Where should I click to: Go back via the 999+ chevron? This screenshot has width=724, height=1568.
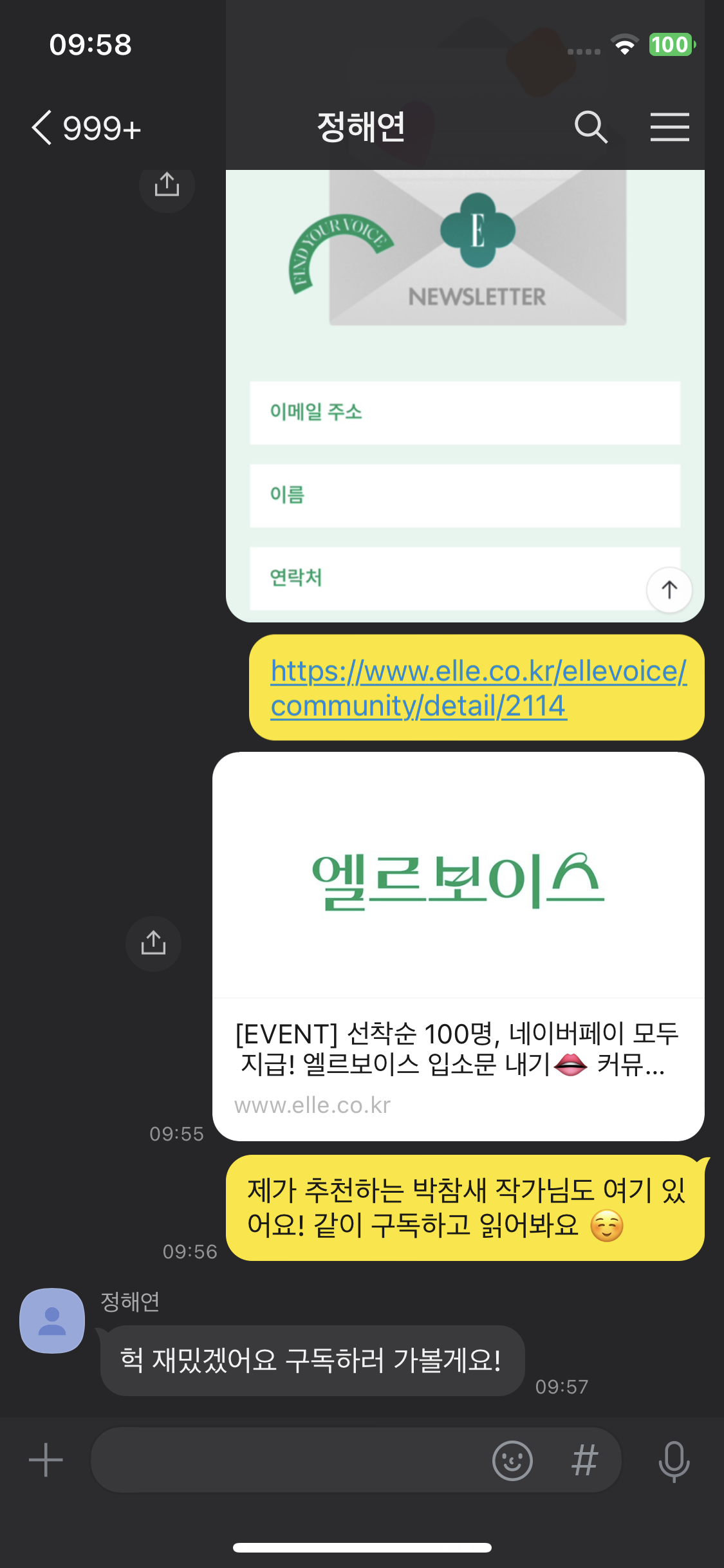pos(86,127)
